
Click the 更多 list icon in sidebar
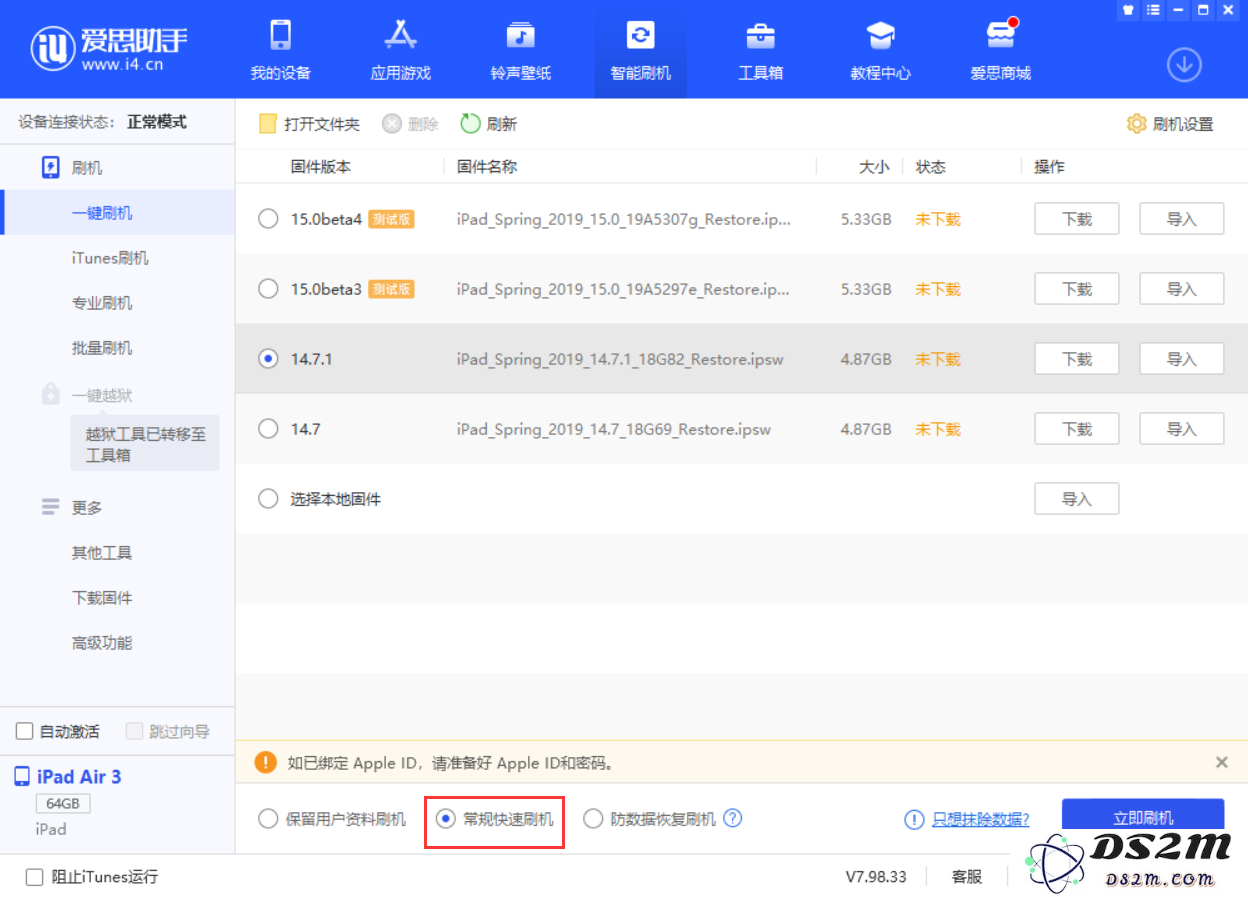(51, 508)
